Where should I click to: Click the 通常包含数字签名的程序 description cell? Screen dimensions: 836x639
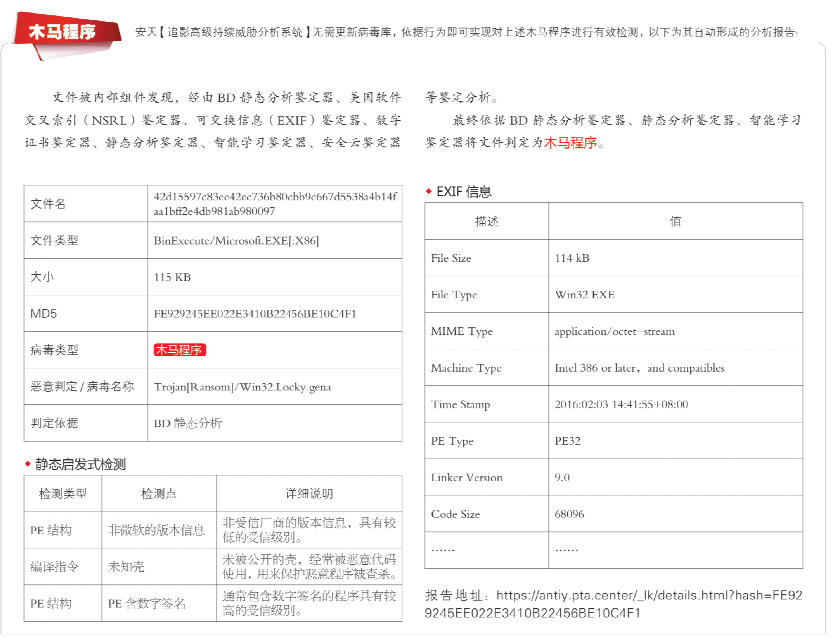click(309, 603)
